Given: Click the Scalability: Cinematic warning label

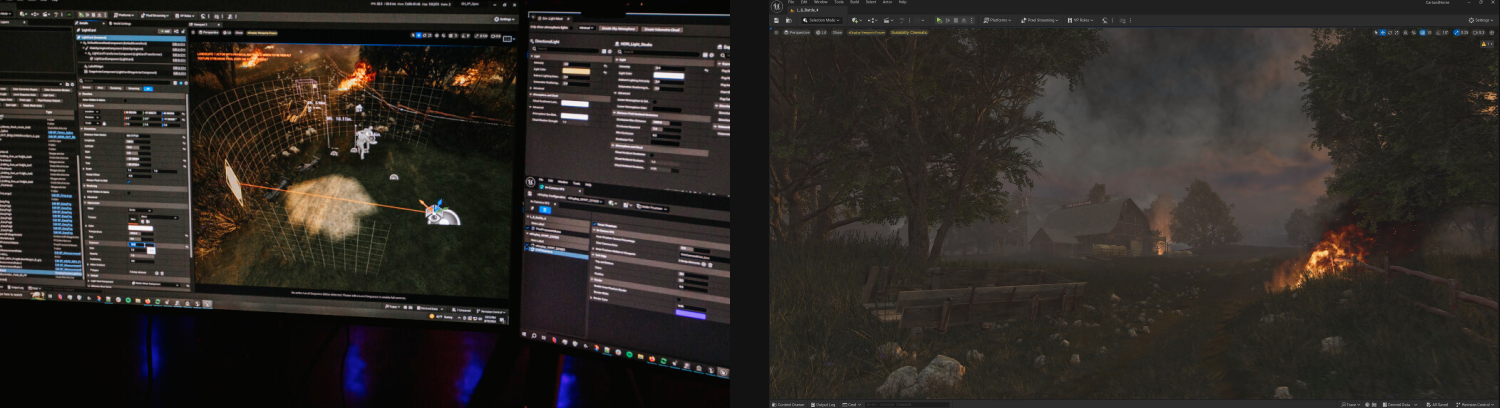Looking at the screenshot, I should click(909, 32).
